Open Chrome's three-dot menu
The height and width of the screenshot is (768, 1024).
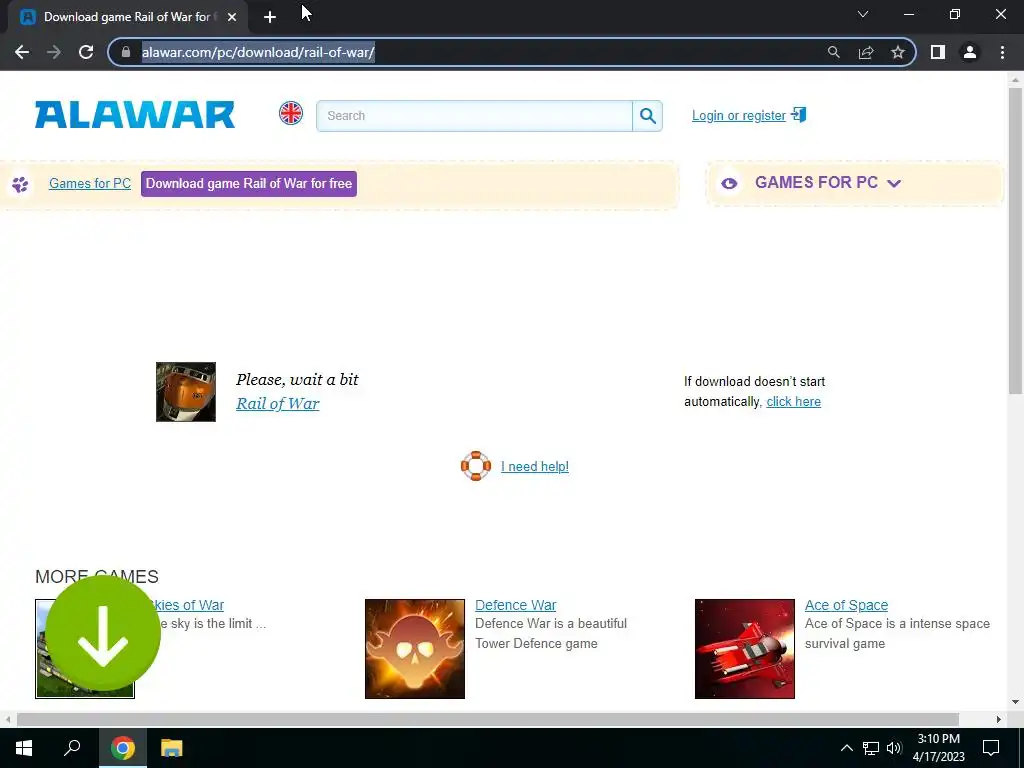[x=1002, y=52]
